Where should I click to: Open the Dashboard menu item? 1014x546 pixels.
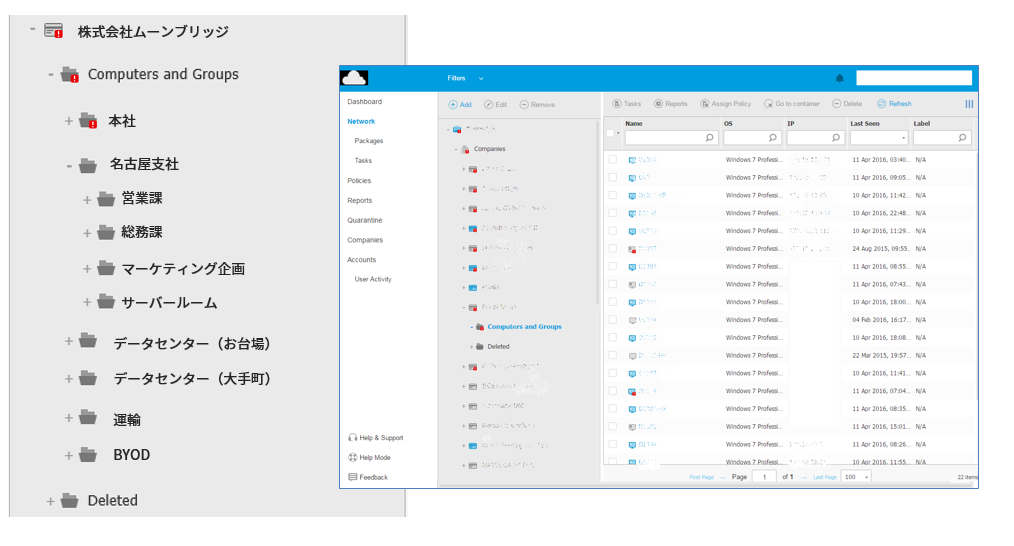(x=365, y=102)
